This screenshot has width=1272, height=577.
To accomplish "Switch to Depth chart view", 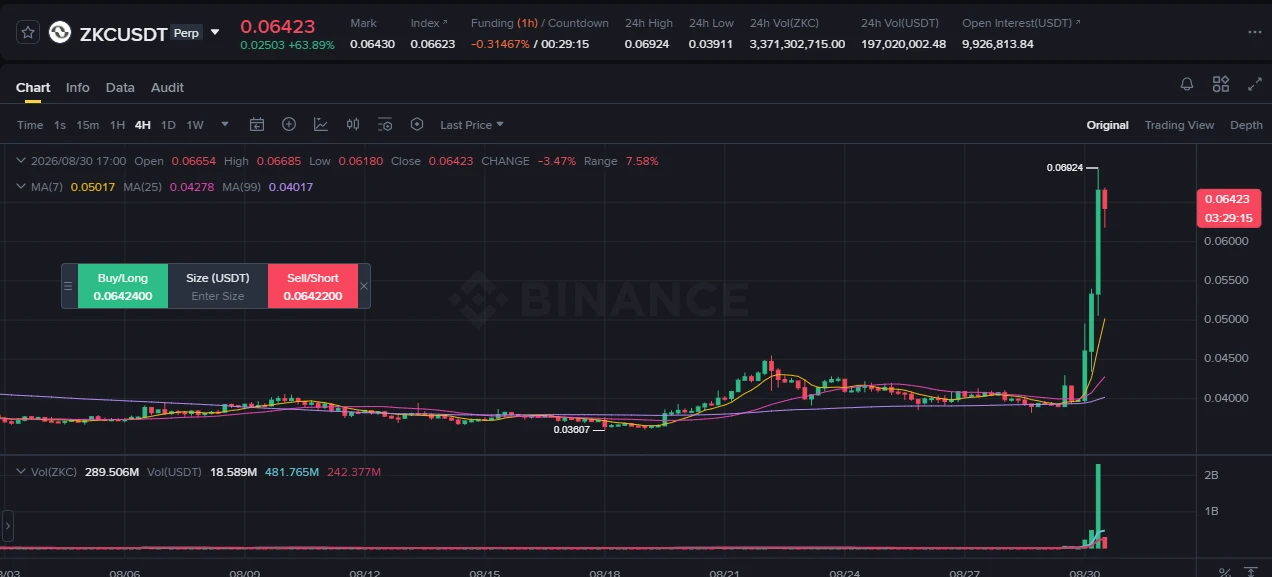I will pyautogui.click(x=1246, y=125).
